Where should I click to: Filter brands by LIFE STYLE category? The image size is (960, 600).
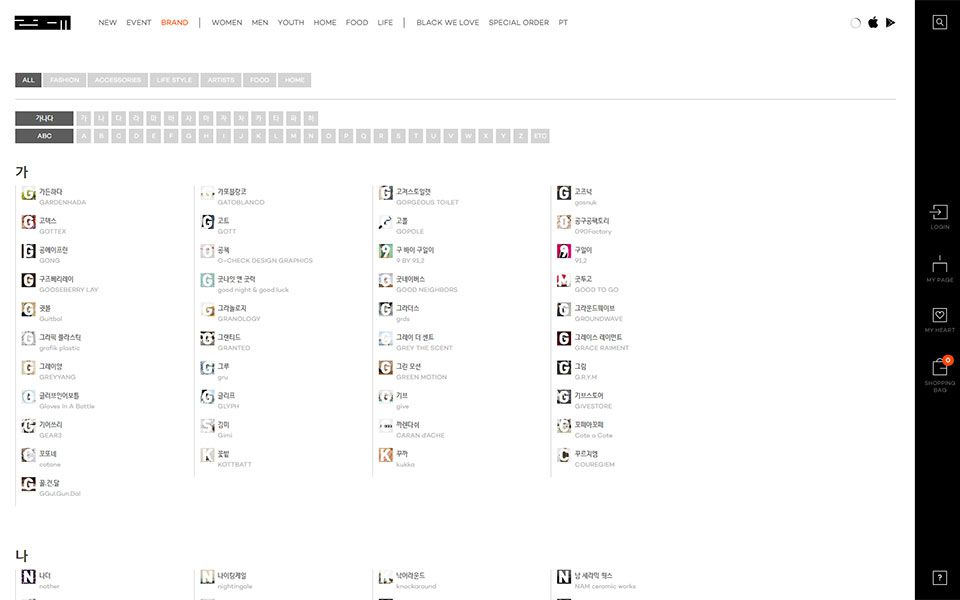(174, 80)
